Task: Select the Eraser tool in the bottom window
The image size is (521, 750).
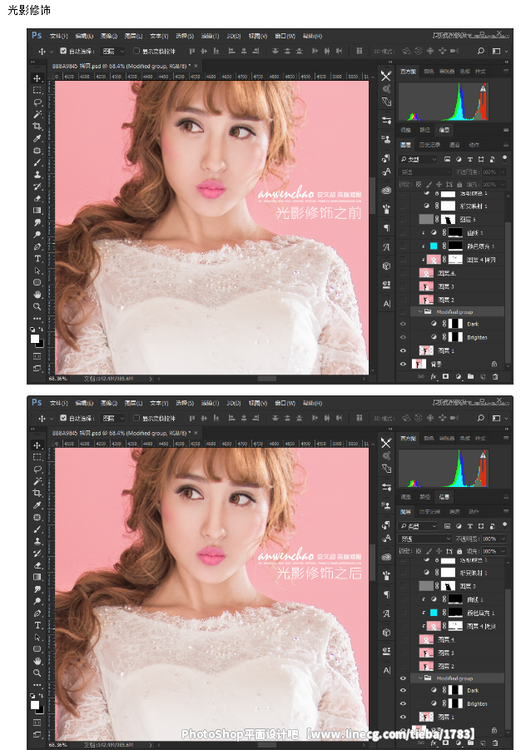Action: click(x=37, y=565)
